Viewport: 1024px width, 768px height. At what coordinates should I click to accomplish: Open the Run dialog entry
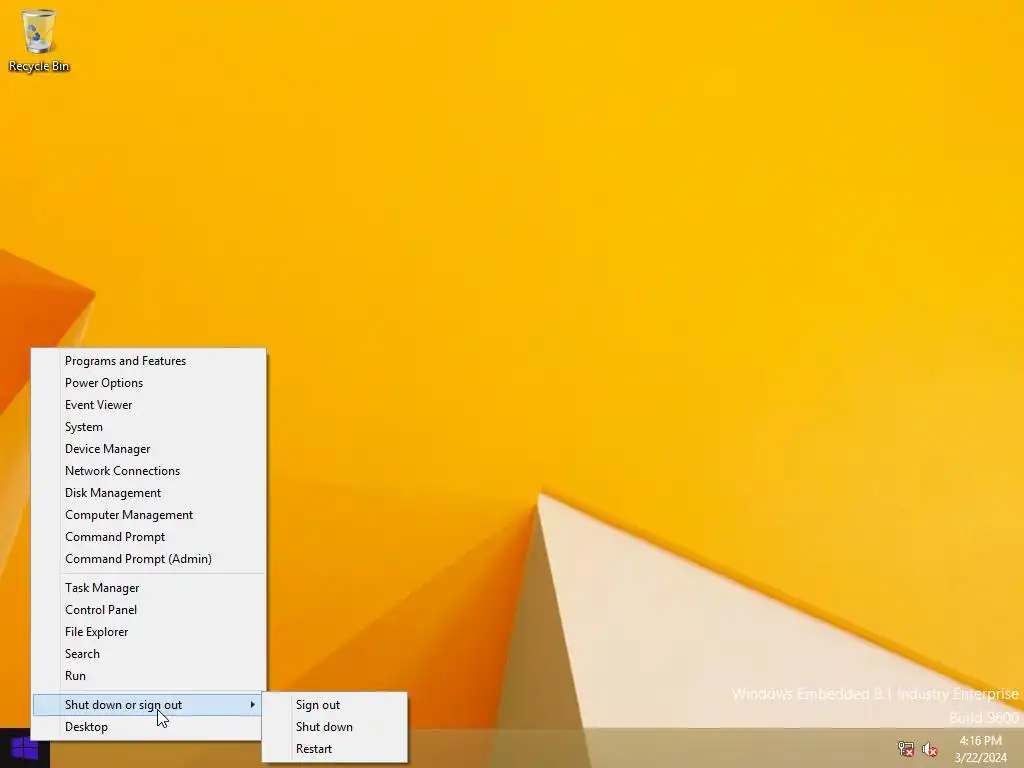(149, 676)
